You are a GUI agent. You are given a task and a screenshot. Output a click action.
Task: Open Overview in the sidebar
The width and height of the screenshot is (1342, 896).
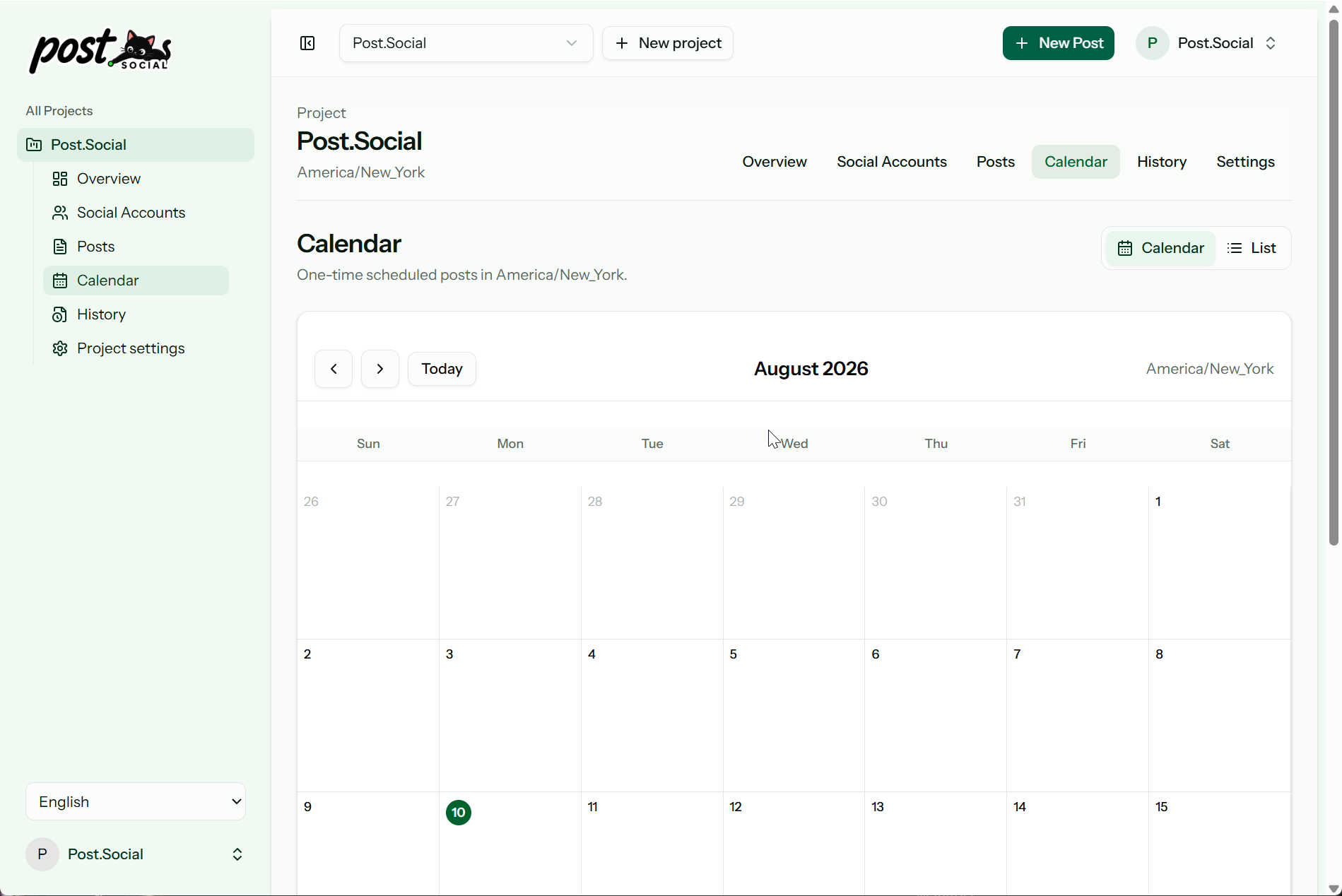point(136,179)
